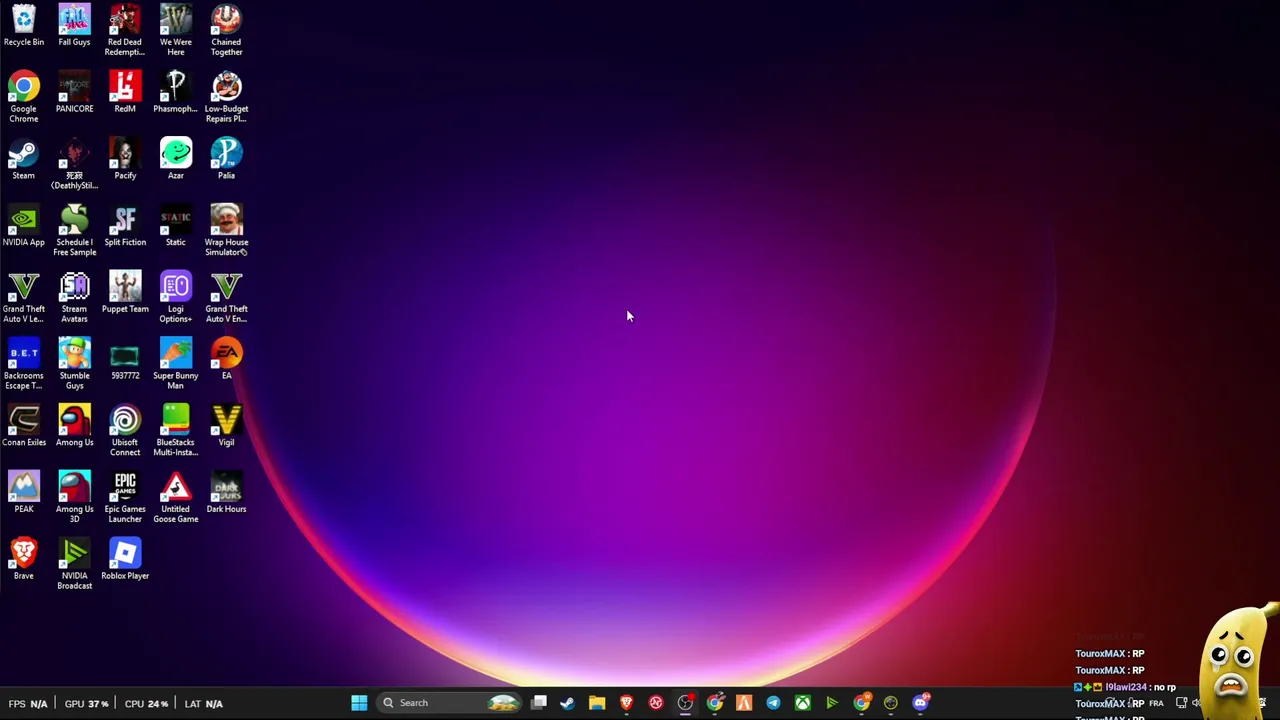
Task: Select the DeathlyStill game shortcut
Action: point(74,164)
